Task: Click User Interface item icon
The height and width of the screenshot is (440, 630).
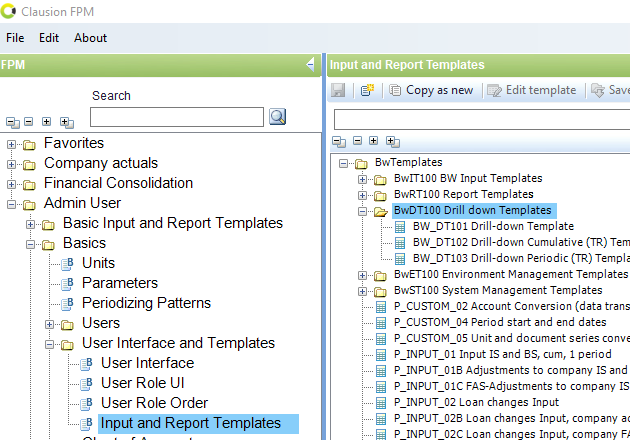Action: [86, 364]
